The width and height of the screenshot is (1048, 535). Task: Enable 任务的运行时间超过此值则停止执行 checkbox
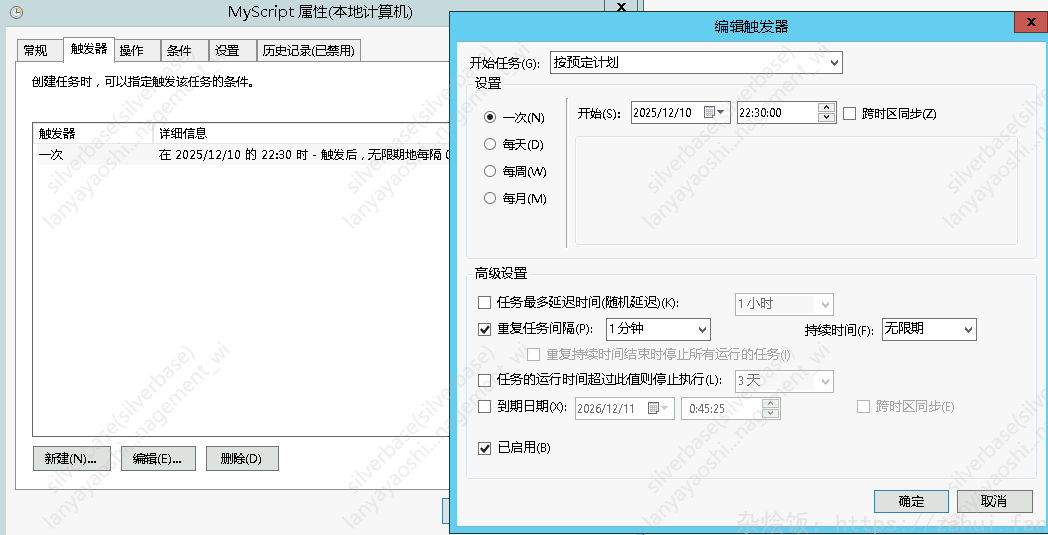point(485,380)
